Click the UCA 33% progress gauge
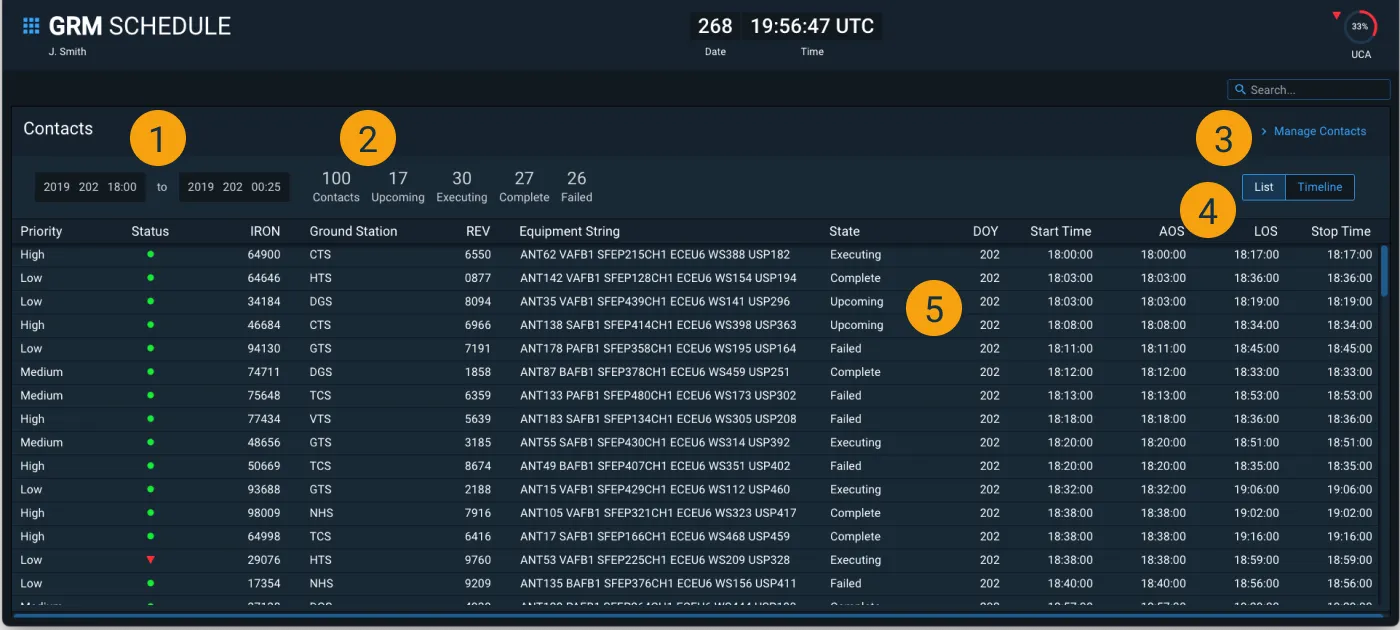This screenshot has height=630, width=1400. 1360,27
